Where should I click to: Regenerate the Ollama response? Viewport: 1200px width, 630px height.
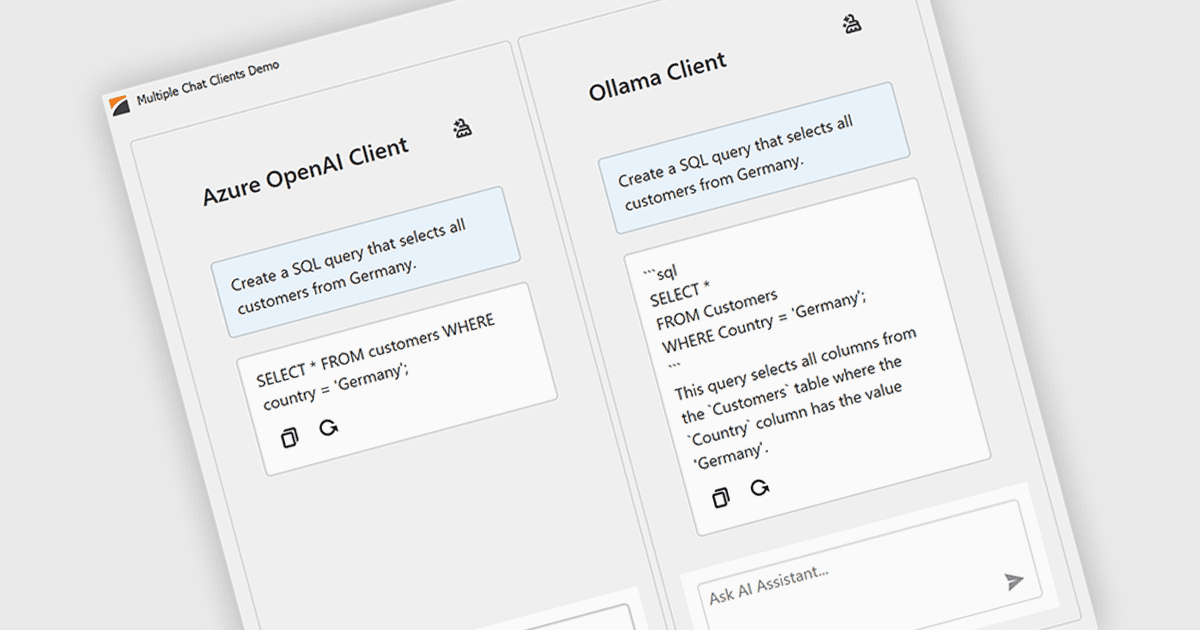point(760,488)
